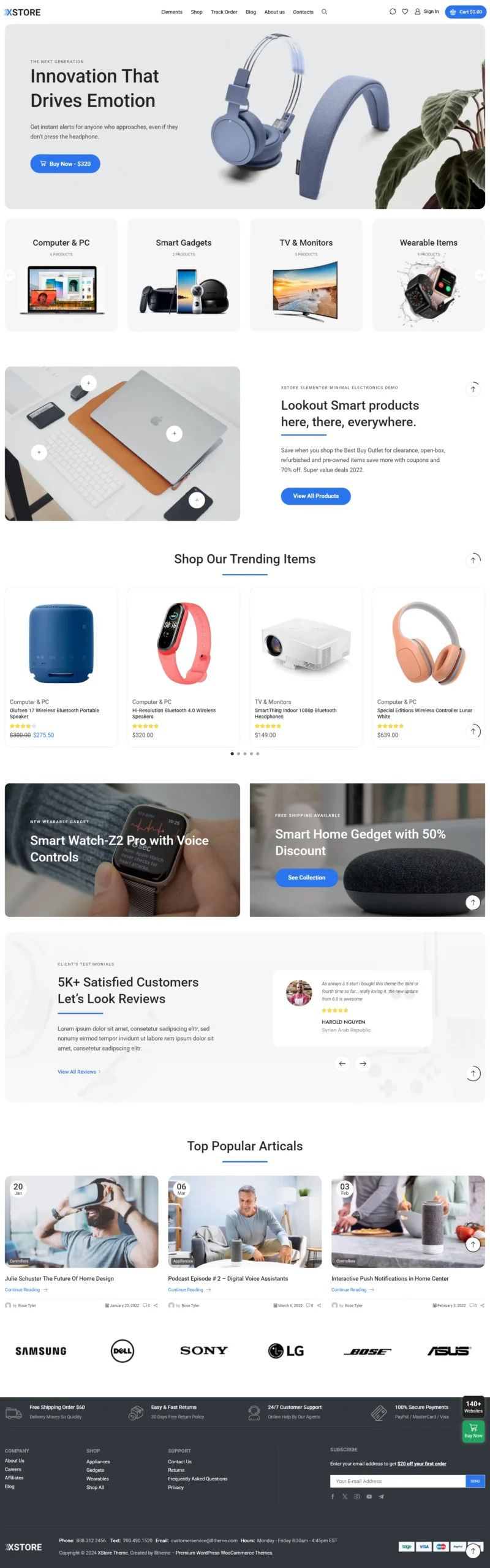490x1568 pixels.
Task: Open the wishlist heart icon
Action: (405, 12)
